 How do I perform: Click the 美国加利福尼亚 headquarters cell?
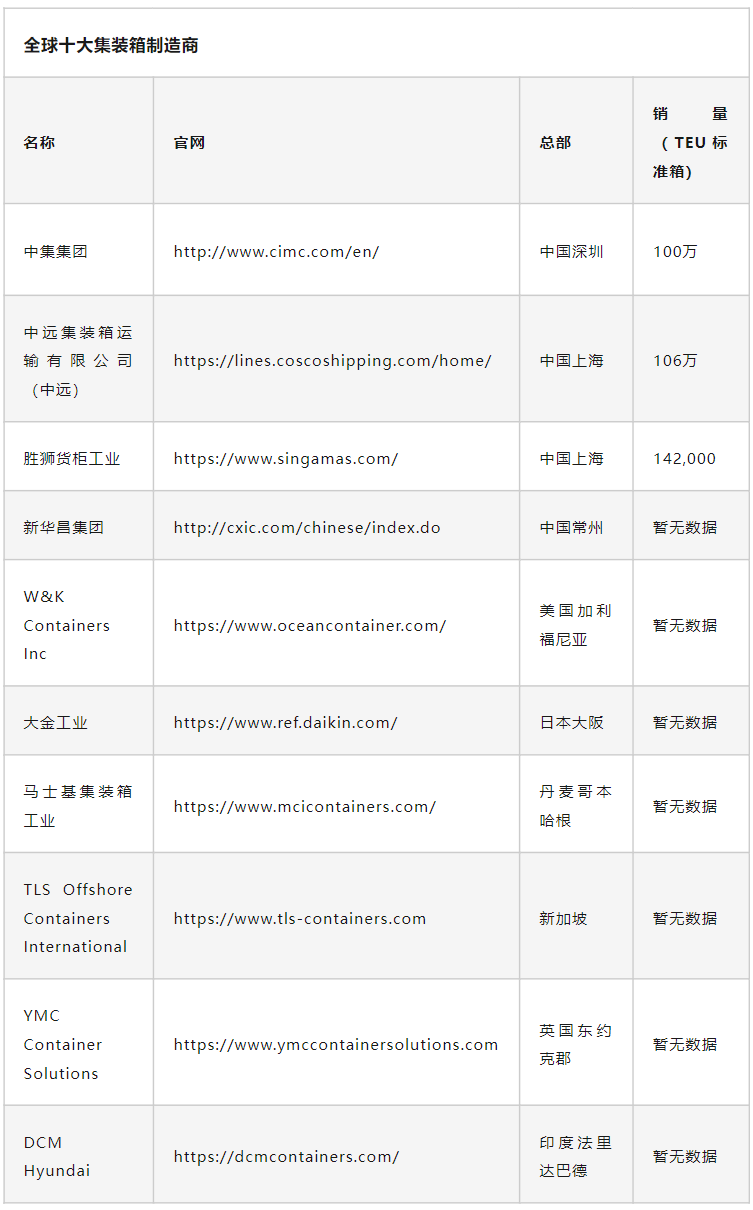[x=576, y=625]
